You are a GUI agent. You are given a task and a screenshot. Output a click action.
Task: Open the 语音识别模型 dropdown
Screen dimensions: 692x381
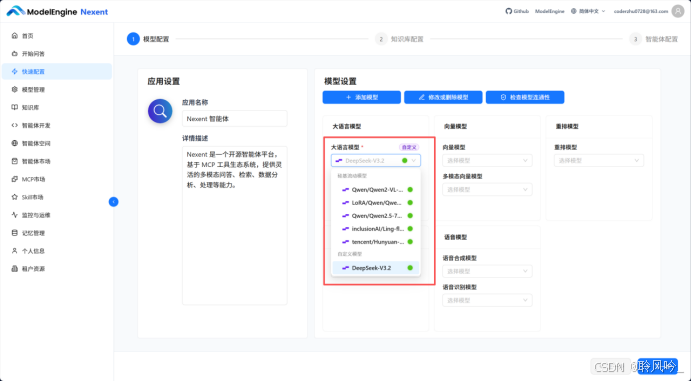487,300
